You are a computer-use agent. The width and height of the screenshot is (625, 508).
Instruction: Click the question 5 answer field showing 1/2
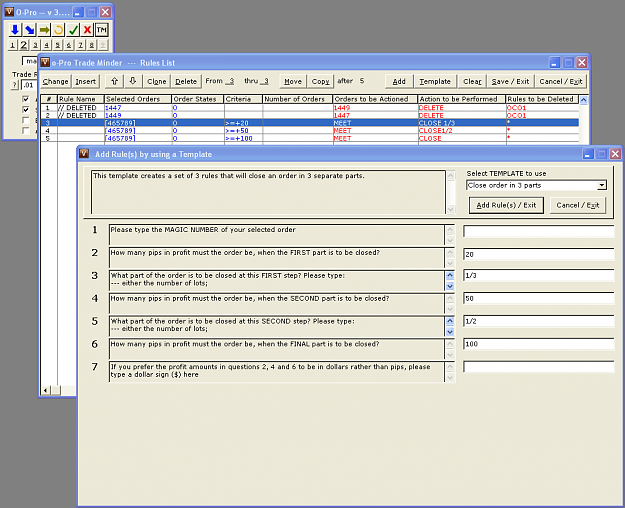tap(539, 321)
